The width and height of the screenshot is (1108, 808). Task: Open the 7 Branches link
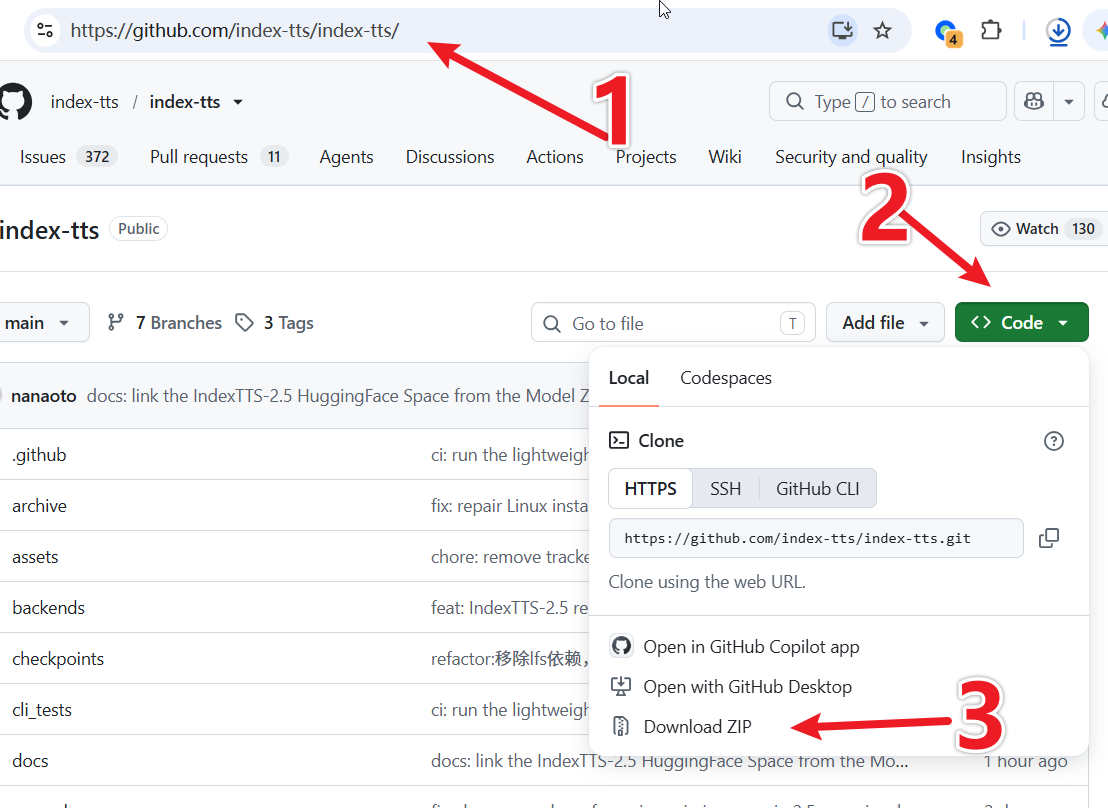click(x=164, y=323)
